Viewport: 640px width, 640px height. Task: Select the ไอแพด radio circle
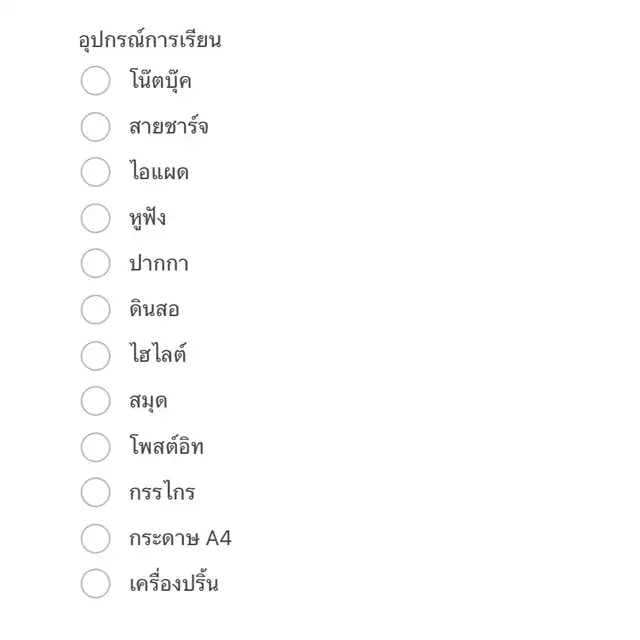coord(96,172)
